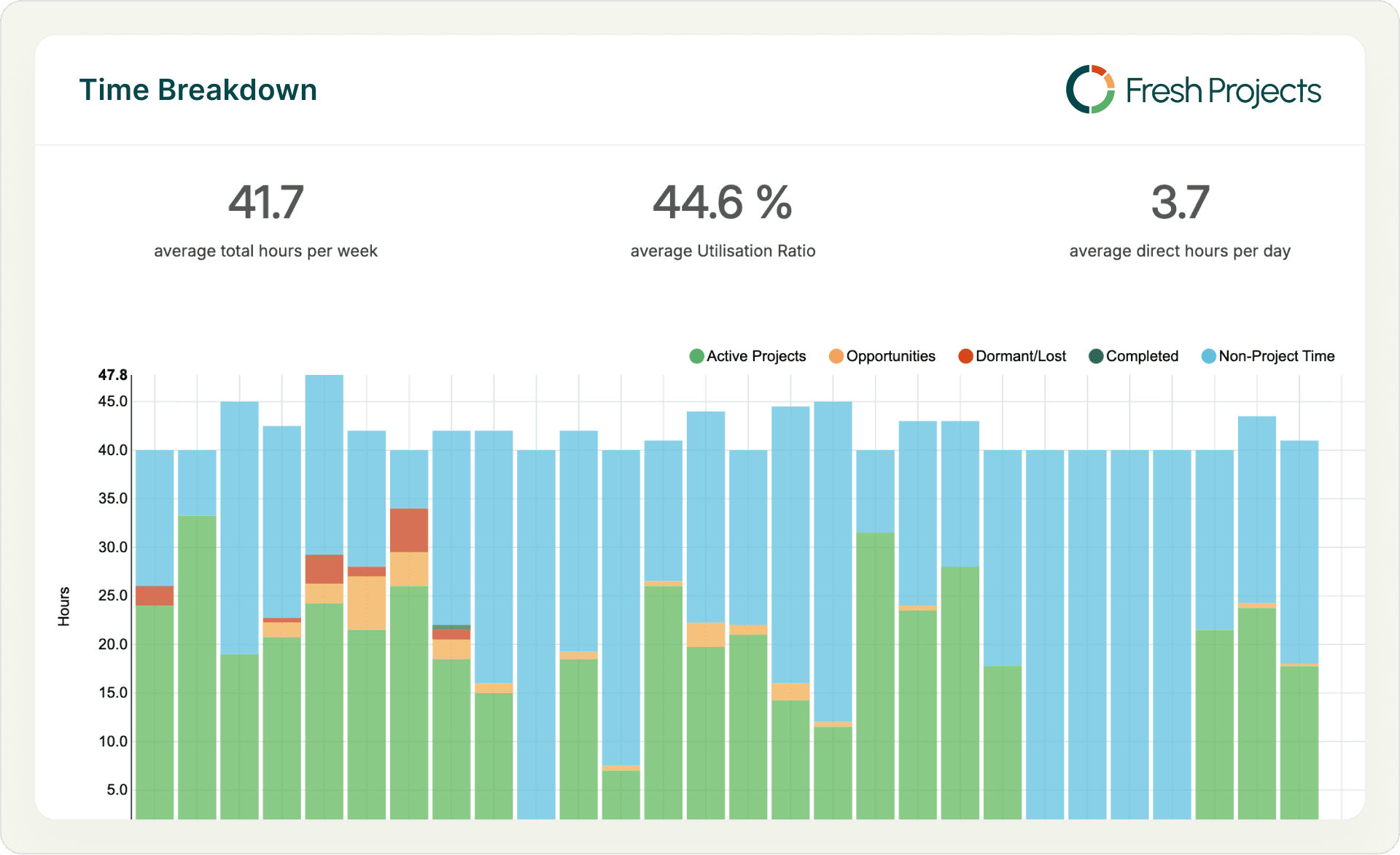Click the green Active Projects legend dot

coord(696,356)
